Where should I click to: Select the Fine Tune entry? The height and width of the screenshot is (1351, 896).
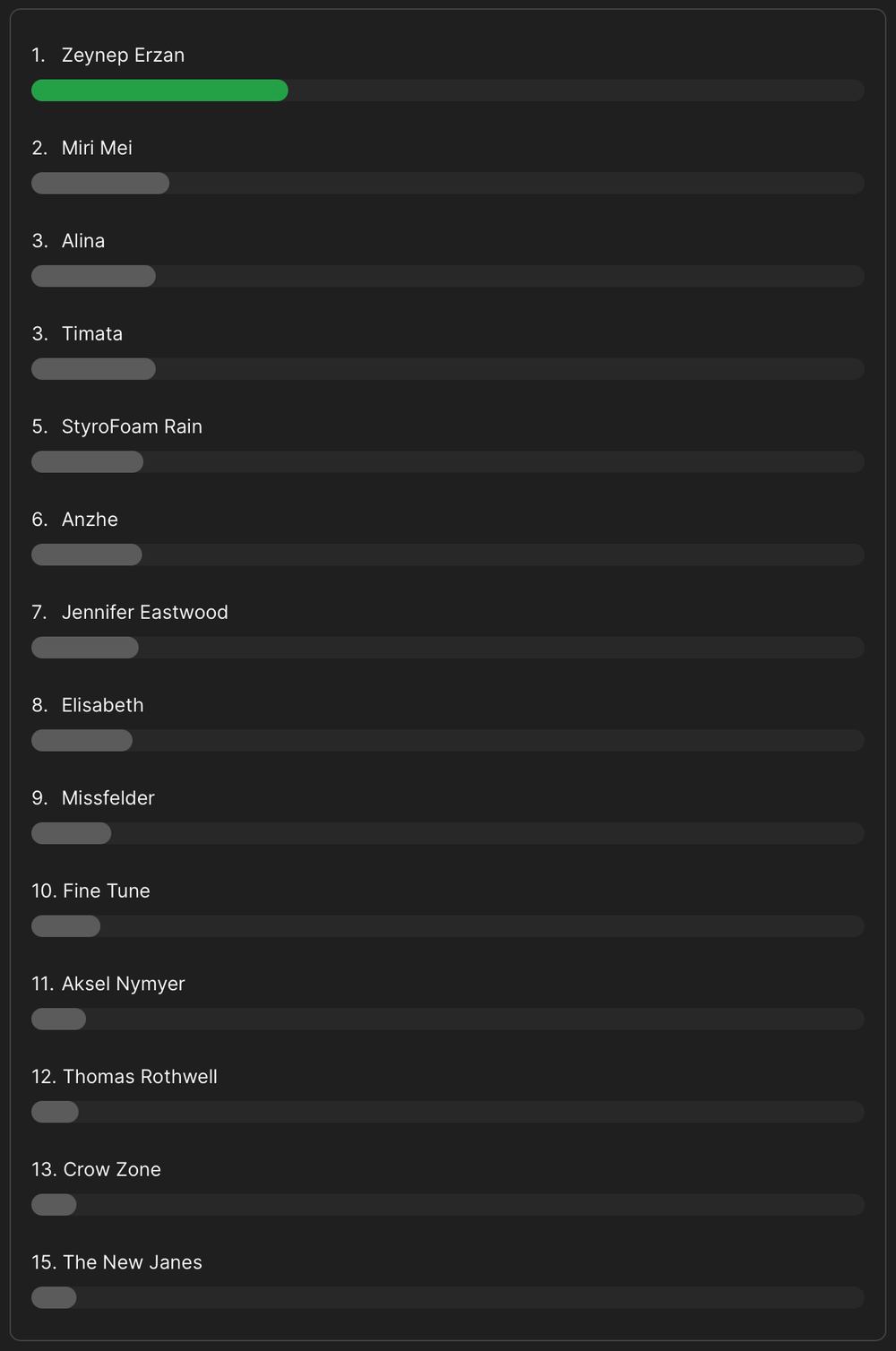coord(107,891)
